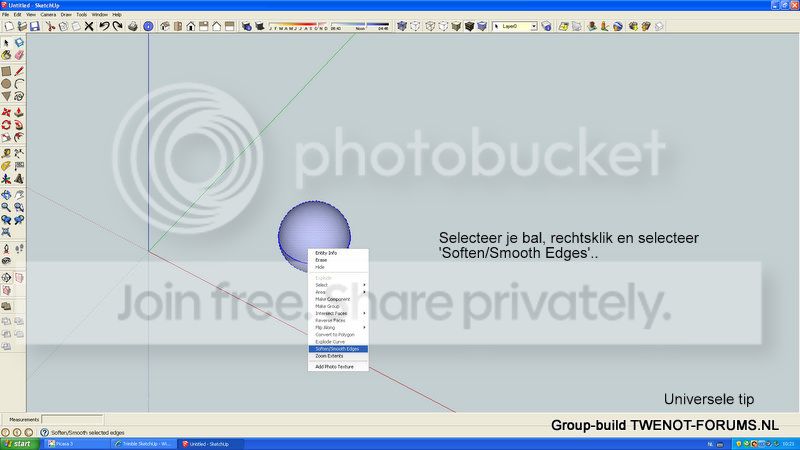Select the Walk footprints tool
The height and width of the screenshot is (450, 800).
click(x=19, y=249)
